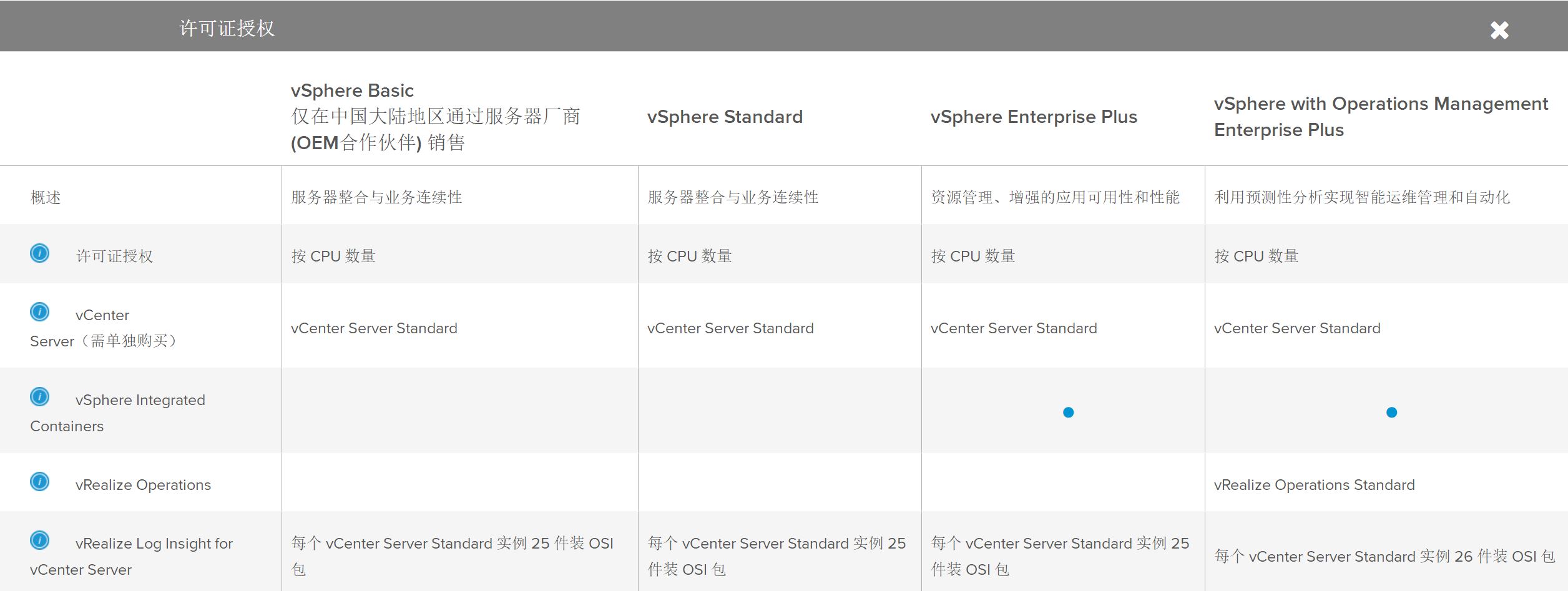The width and height of the screenshot is (1568, 591).
Task: Click vRealize Operations Standard cell text
Action: point(1314,486)
